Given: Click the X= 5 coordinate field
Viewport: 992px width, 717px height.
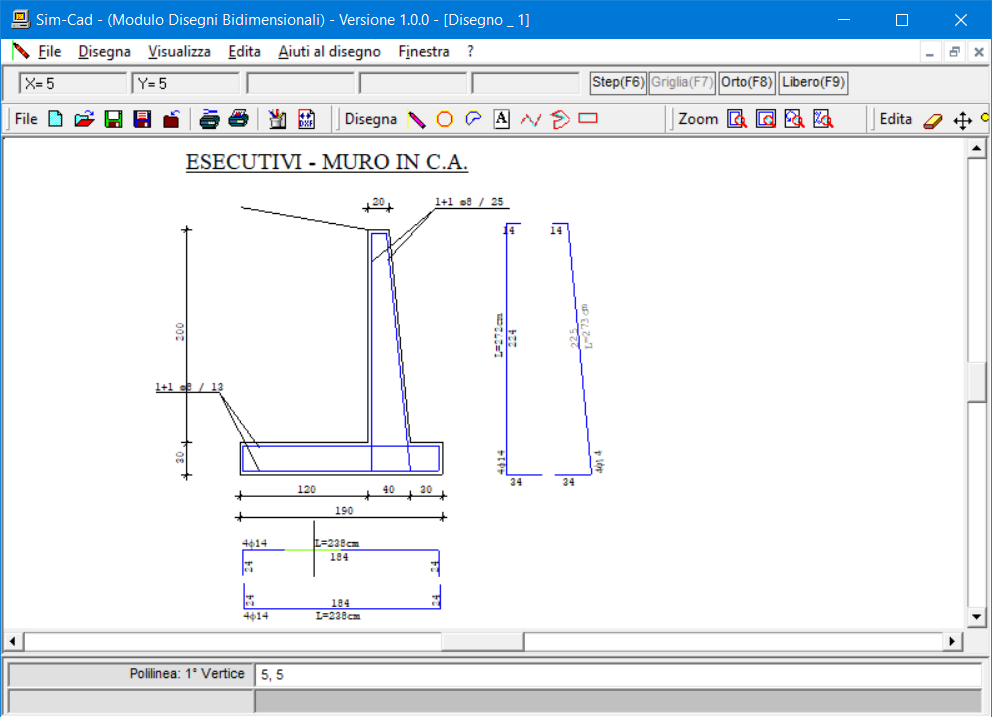Looking at the screenshot, I should pyautogui.click(x=73, y=83).
